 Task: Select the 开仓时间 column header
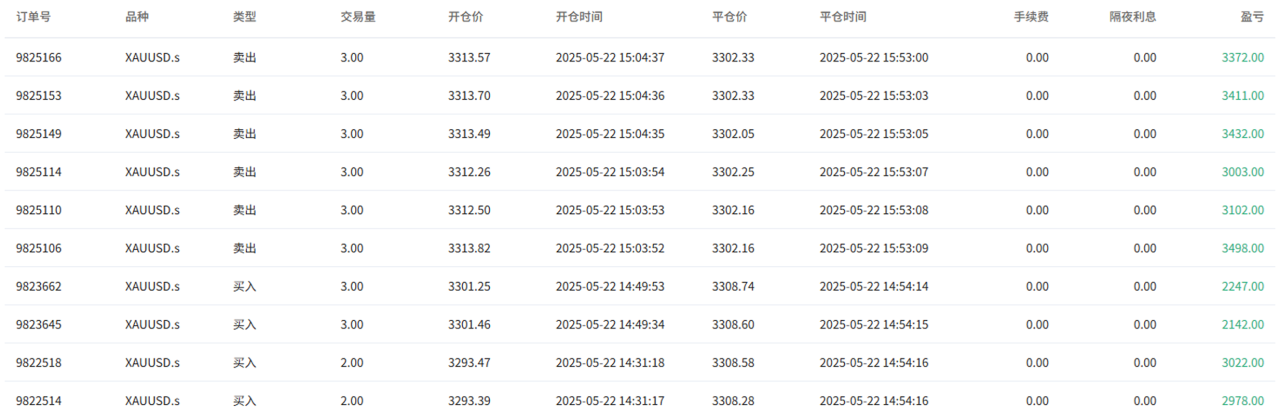pos(580,18)
